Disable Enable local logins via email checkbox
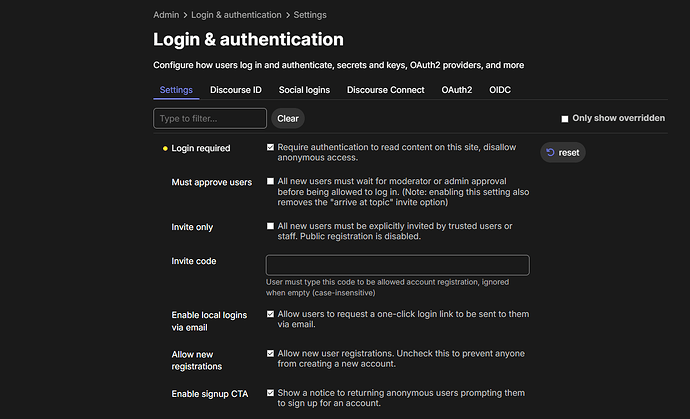The image size is (690, 419). click(x=270, y=314)
